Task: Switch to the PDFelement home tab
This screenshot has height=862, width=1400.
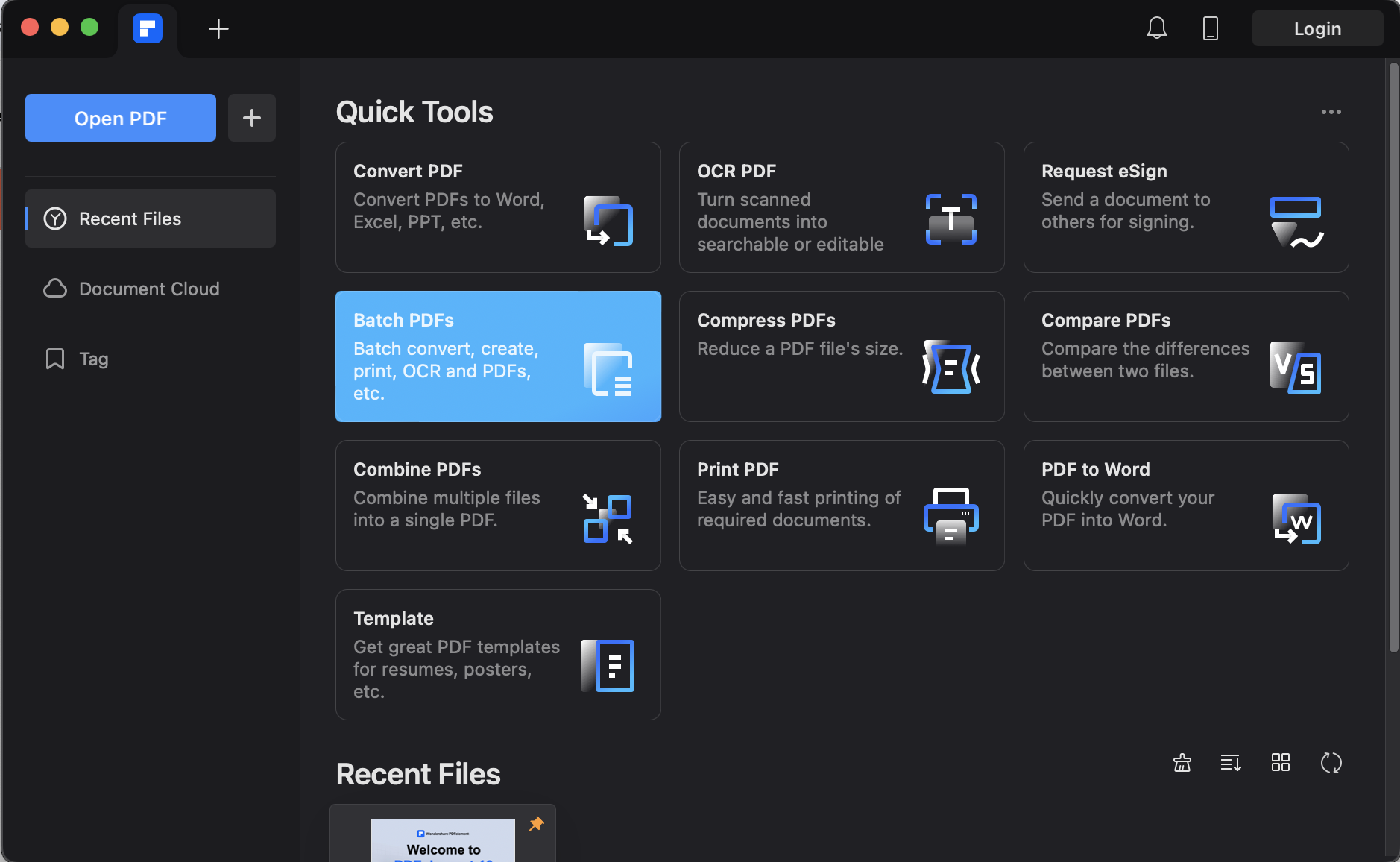Action: click(147, 28)
